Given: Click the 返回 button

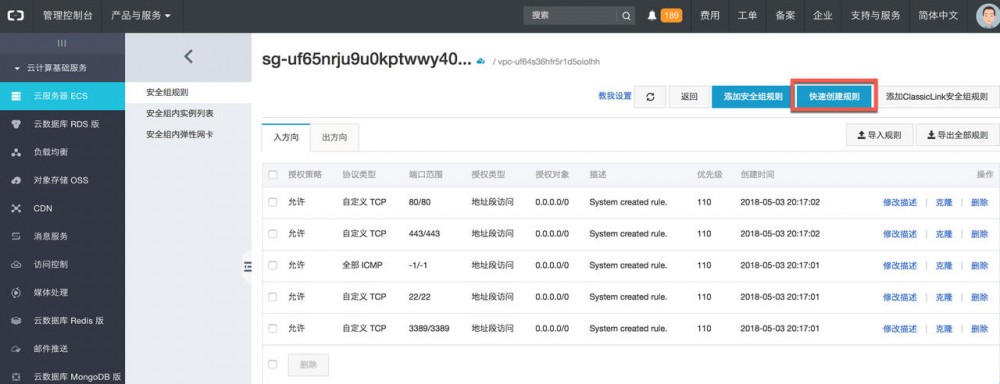Looking at the screenshot, I should [x=689, y=97].
